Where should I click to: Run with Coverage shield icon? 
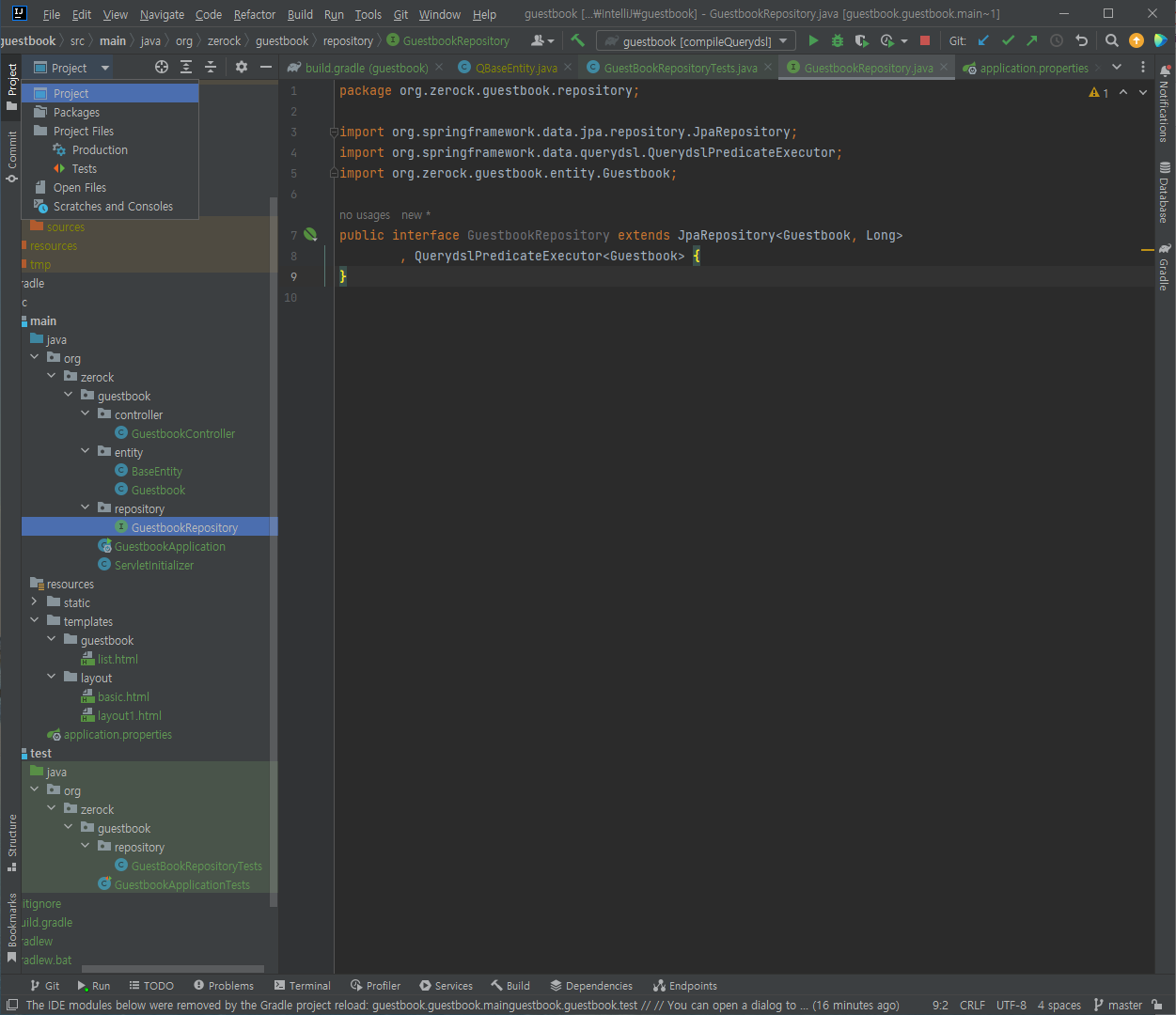(x=861, y=40)
